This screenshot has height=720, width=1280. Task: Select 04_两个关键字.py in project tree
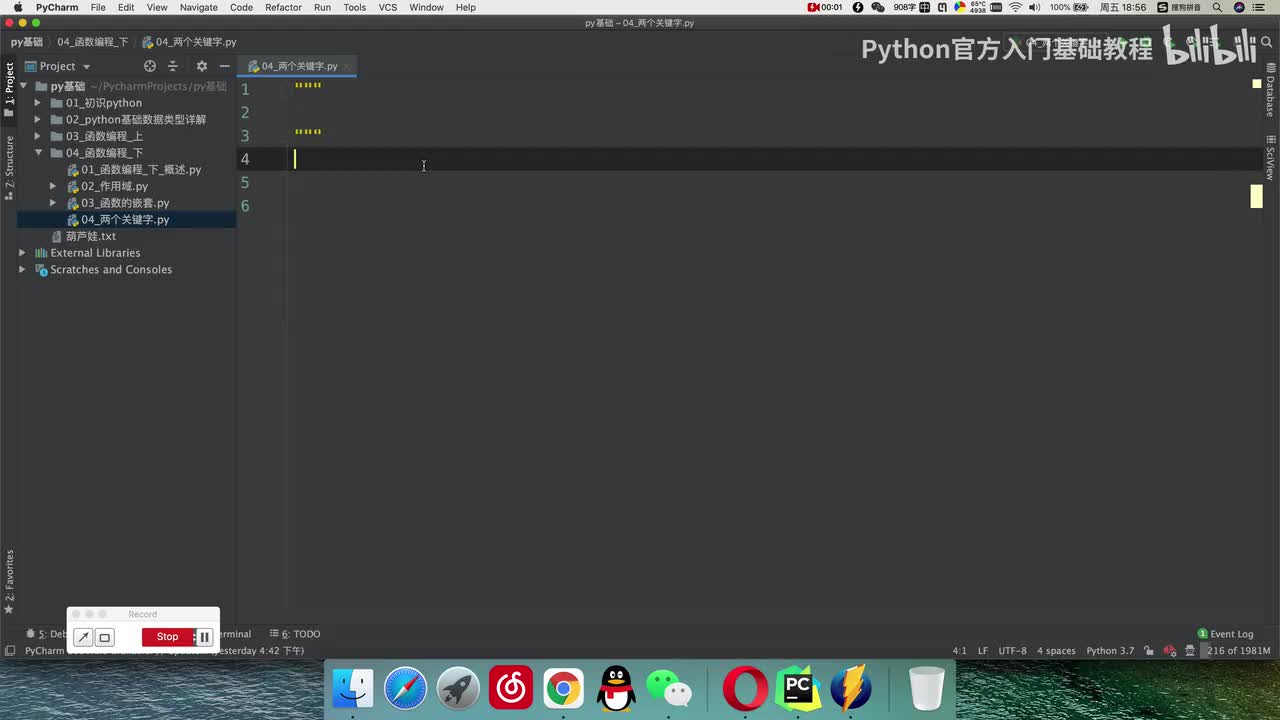coord(125,220)
